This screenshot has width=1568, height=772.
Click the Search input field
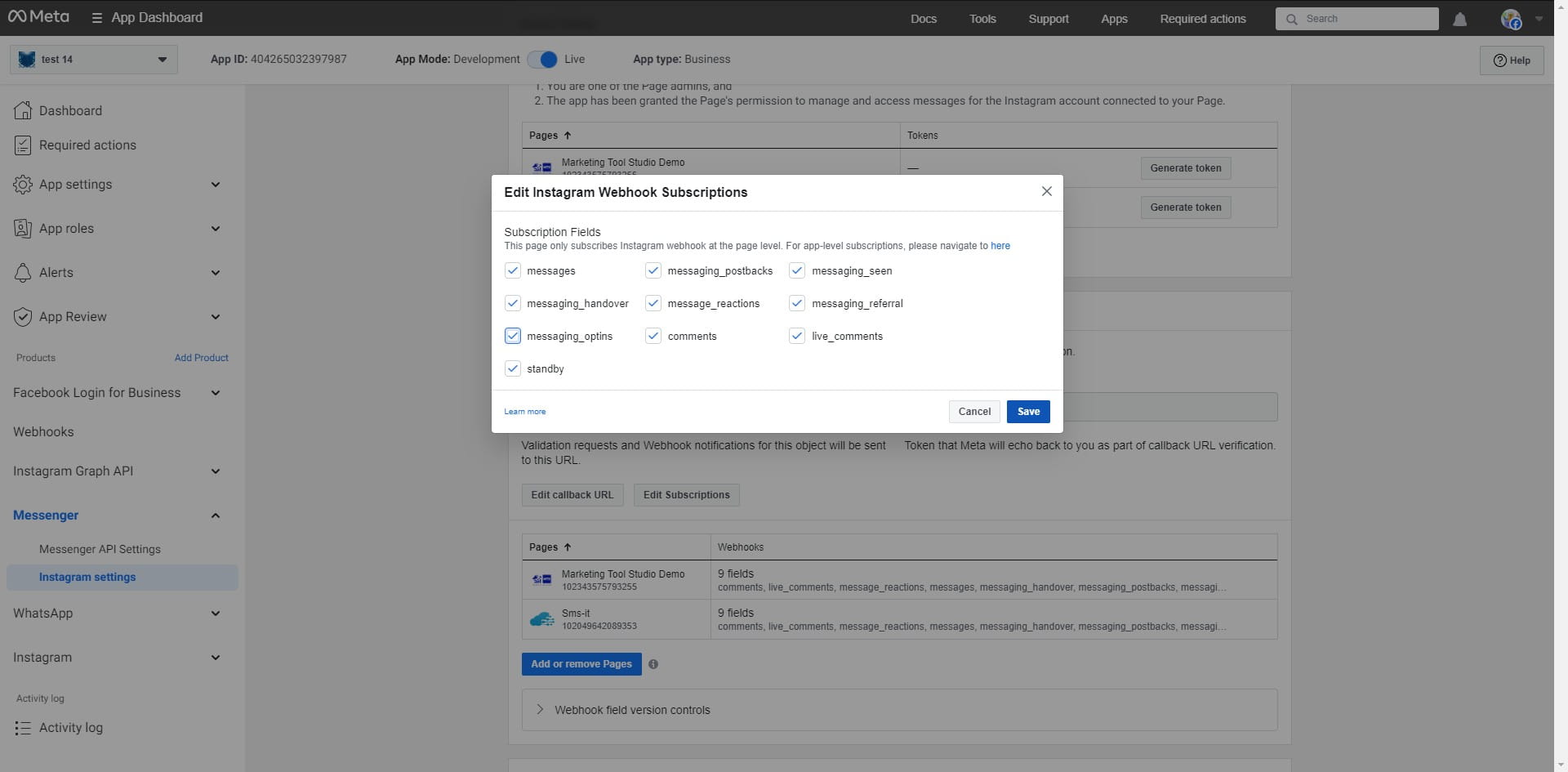(1364, 19)
